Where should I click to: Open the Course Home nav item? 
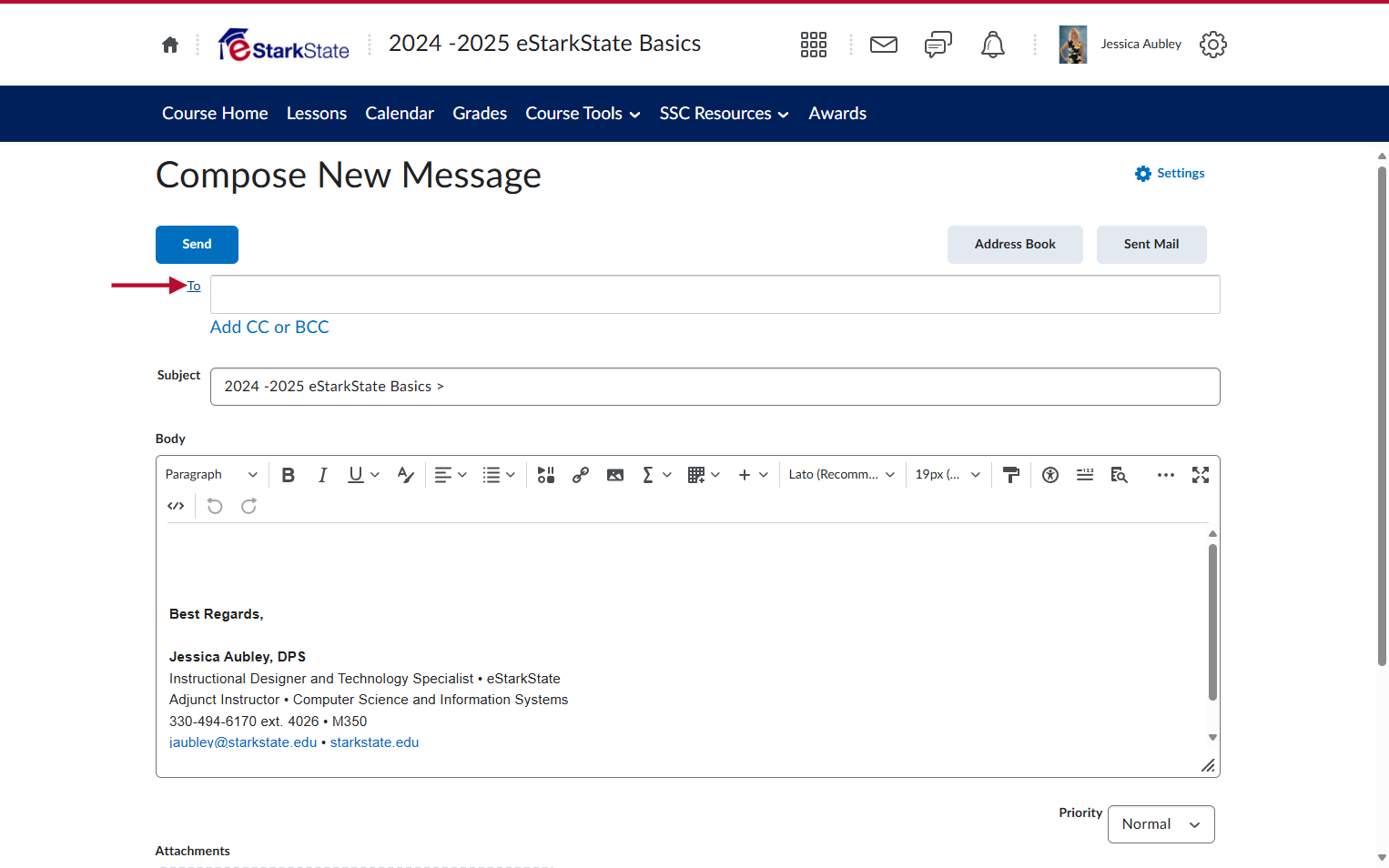point(215,114)
